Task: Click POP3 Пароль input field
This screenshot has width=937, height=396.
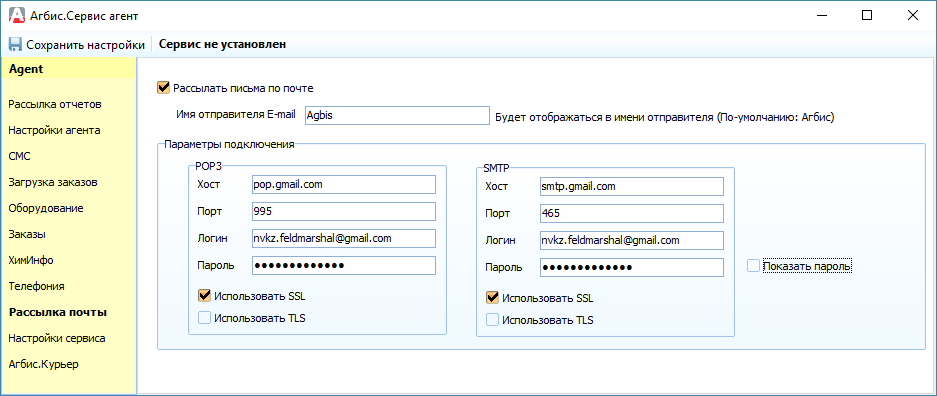Action: [x=344, y=265]
